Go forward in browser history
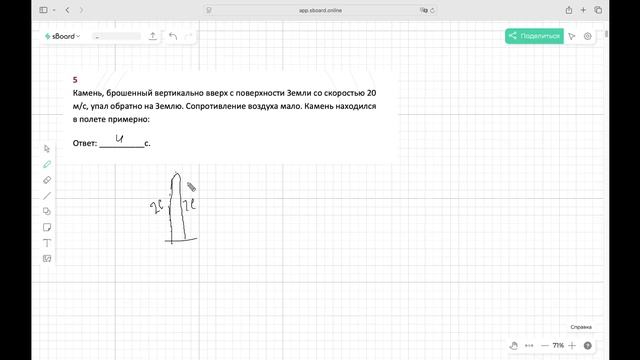Image resolution: width=640 pixels, height=360 pixels. pyautogui.click(x=82, y=10)
